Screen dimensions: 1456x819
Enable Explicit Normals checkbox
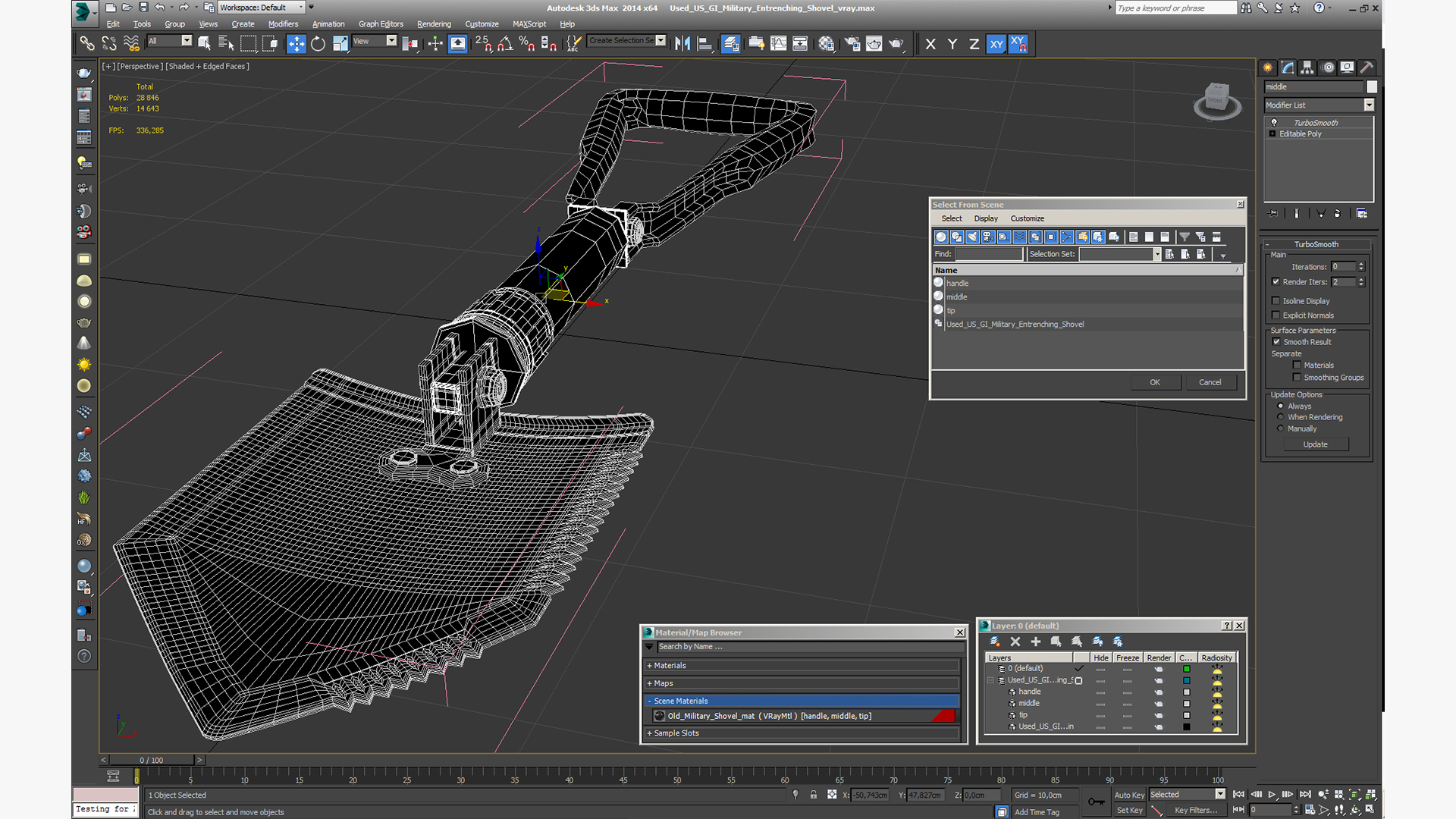1276,315
